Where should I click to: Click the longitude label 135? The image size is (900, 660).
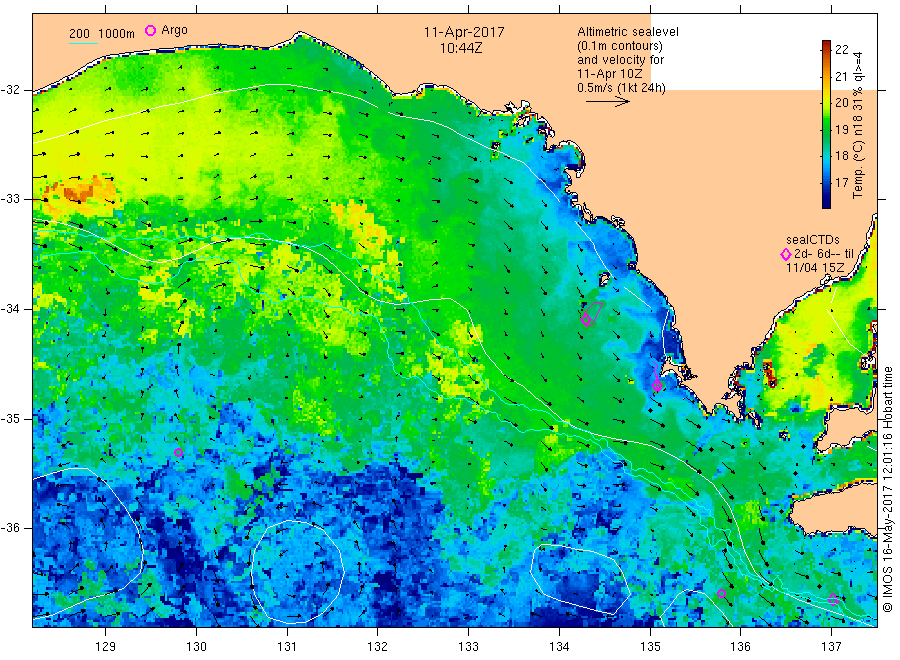pos(650,647)
